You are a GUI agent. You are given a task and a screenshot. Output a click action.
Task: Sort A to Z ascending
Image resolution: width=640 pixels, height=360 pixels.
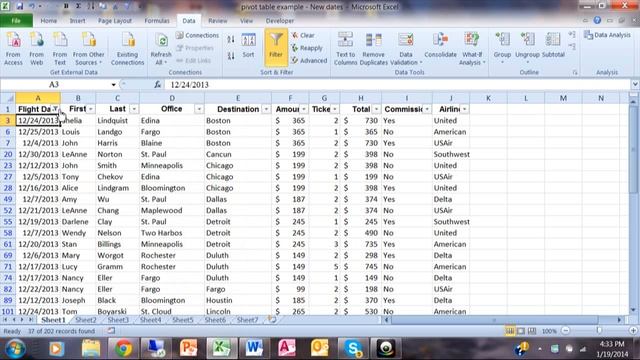[231, 40]
